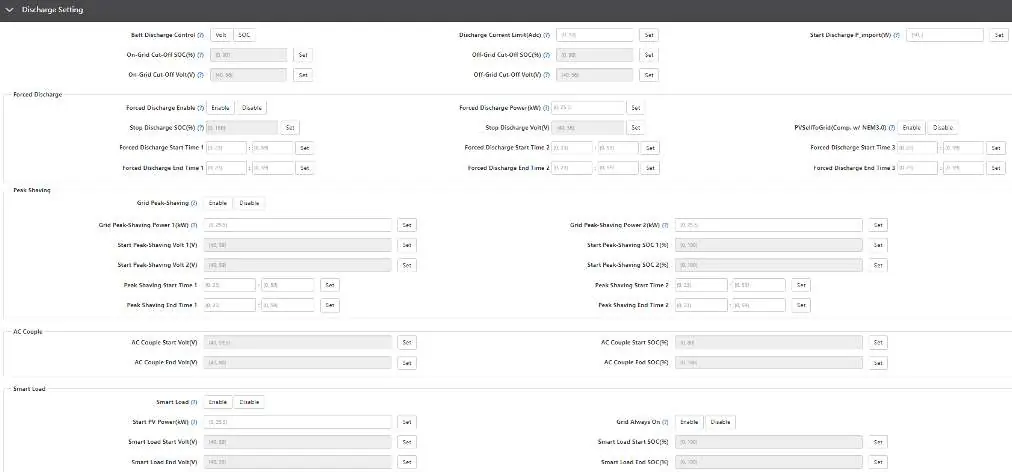Screen dimensions: 1012x472
Task: Open help icon for Stop Discharge SOC(%)
Action: coord(201,128)
